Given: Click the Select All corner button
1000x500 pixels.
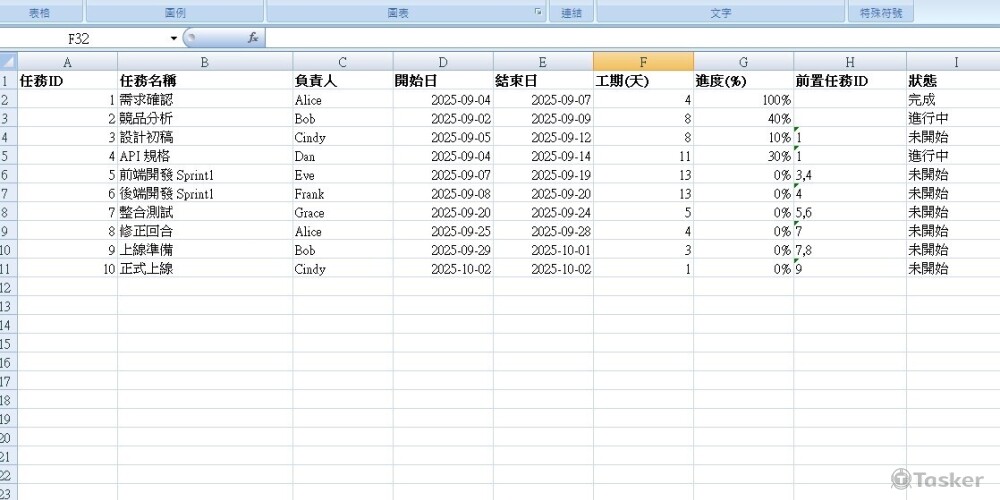Looking at the screenshot, I should tap(8, 62).
